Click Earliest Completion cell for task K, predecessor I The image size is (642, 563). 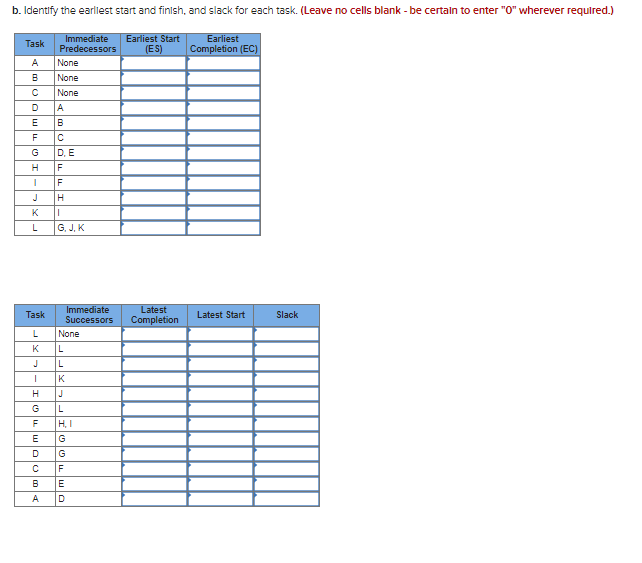(224, 213)
